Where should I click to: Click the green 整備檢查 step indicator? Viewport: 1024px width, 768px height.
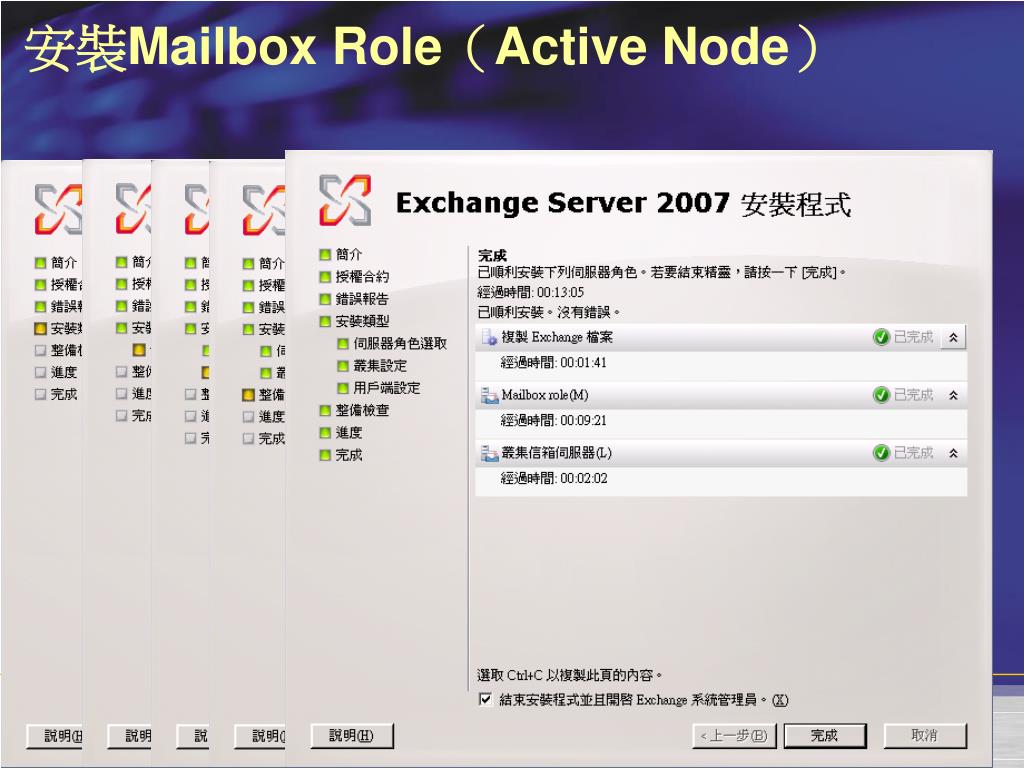(x=325, y=410)
